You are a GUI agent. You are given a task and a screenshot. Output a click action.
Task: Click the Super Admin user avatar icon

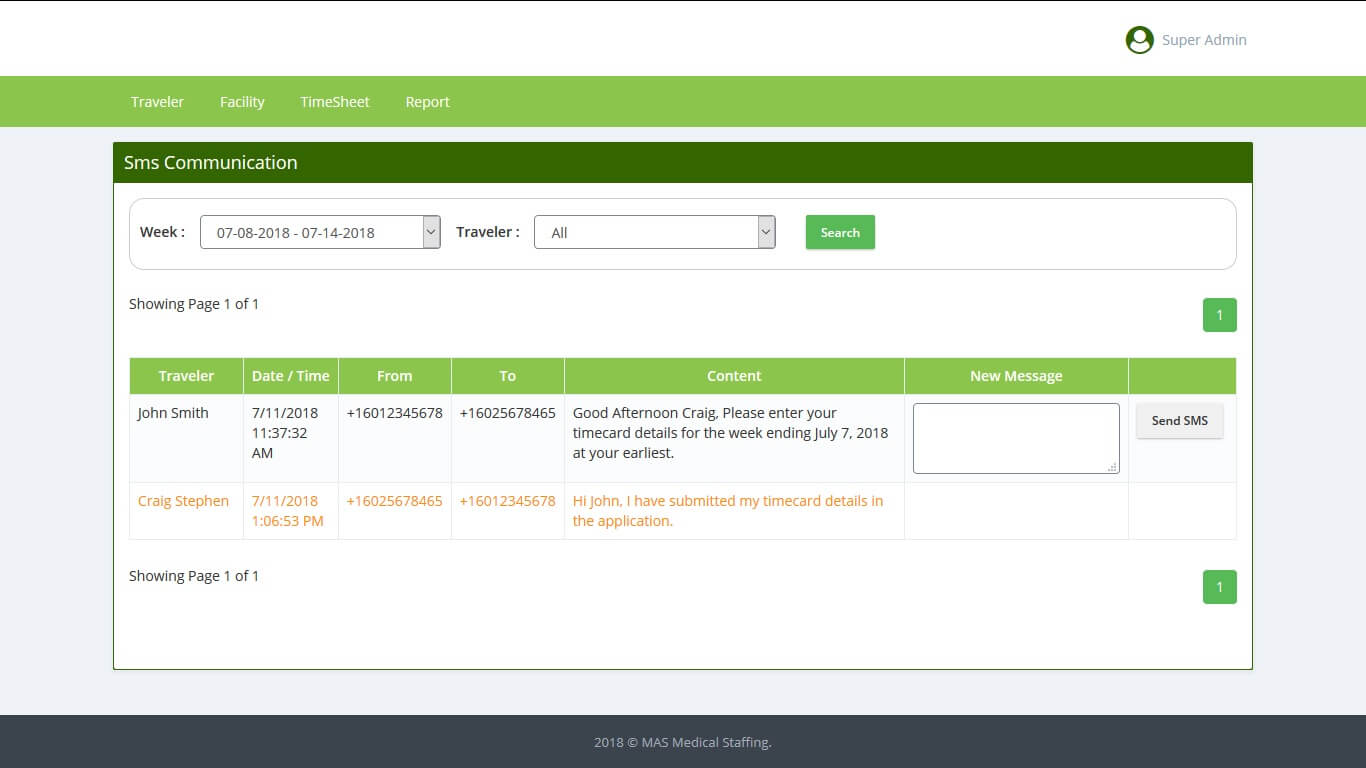click(x=1139, y=40)
